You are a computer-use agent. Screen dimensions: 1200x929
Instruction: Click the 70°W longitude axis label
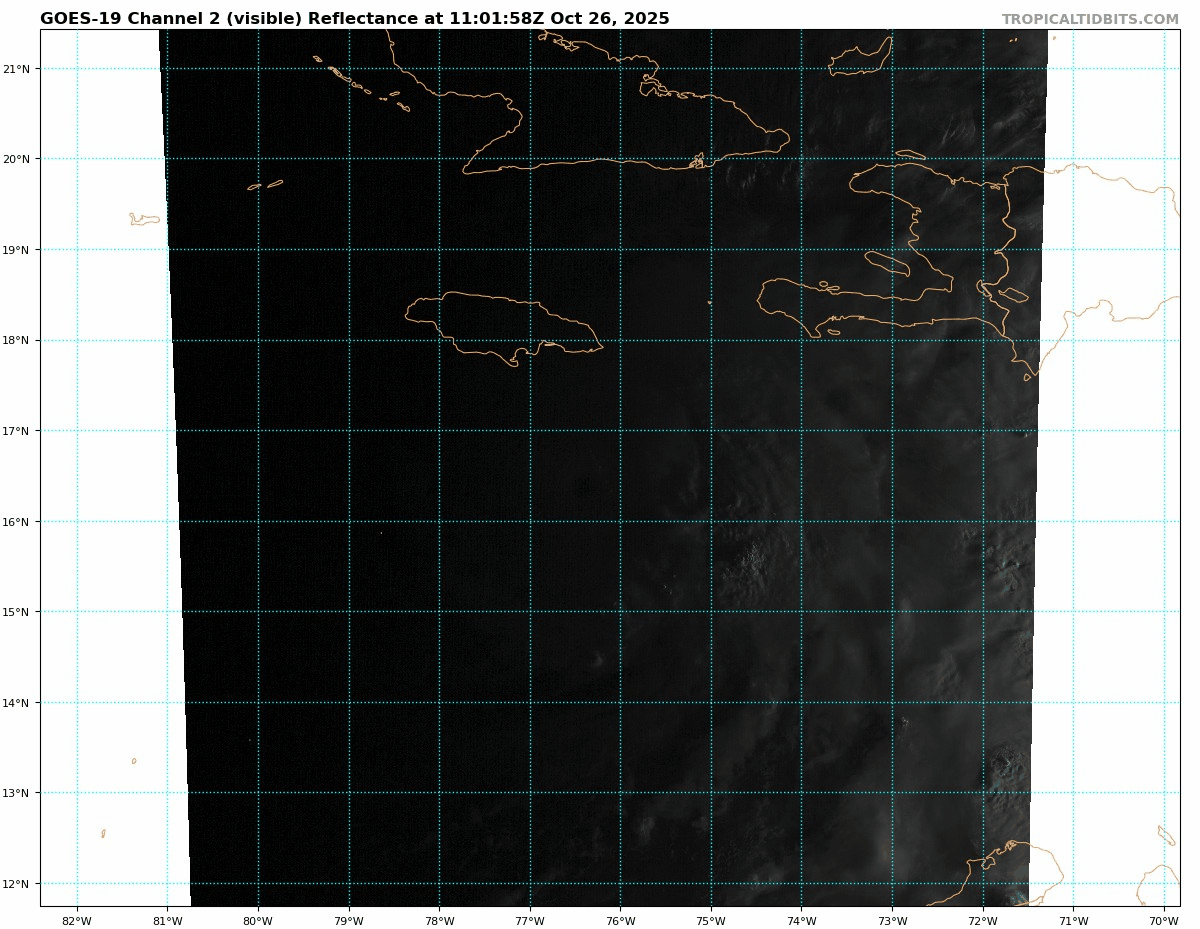tap(1163, 920)
